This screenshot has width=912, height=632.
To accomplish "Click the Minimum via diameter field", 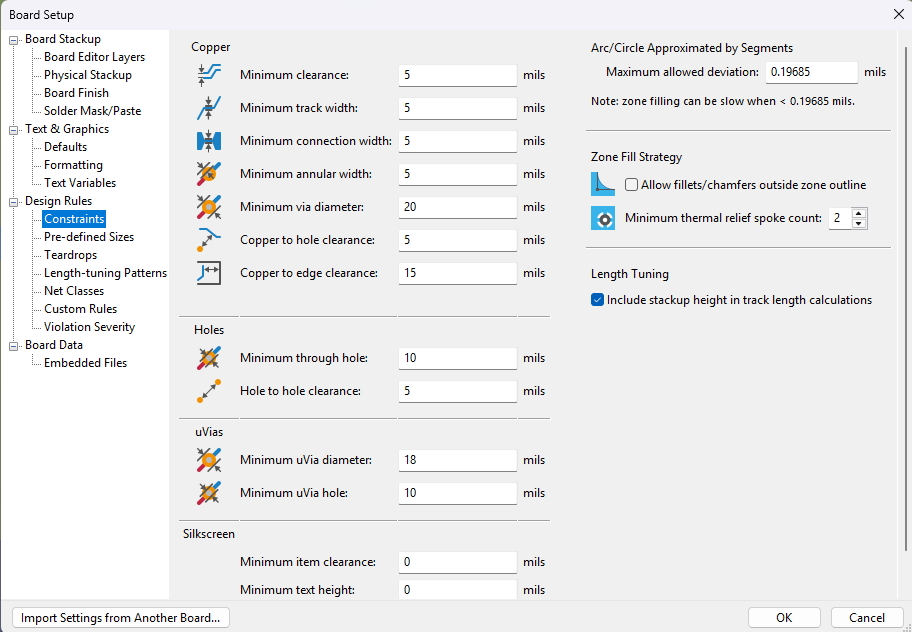I will click(x=458, y=207).
